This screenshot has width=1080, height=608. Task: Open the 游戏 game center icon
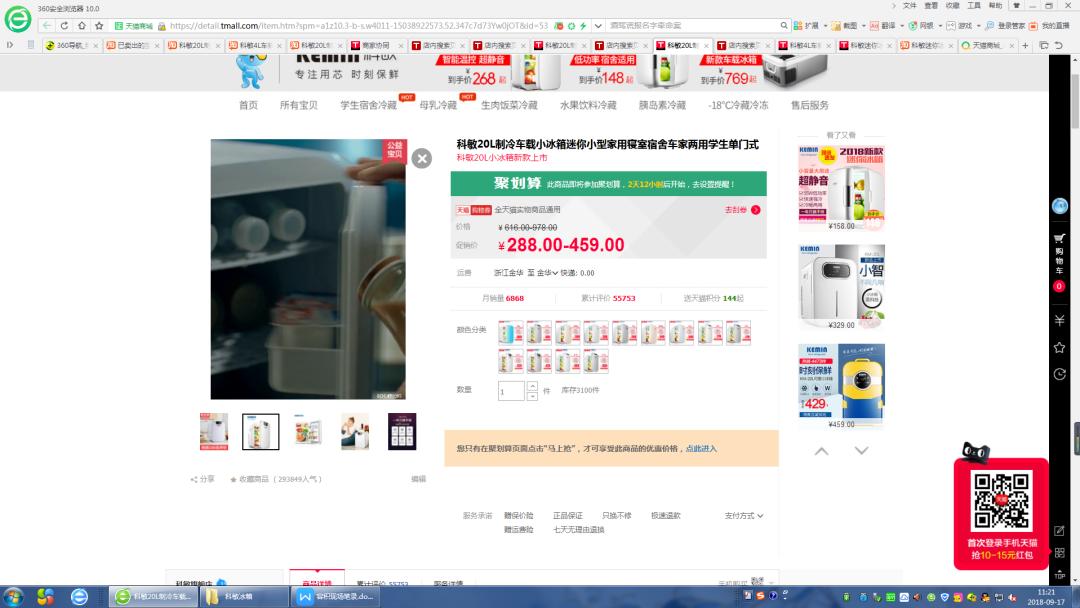[963, 26]
